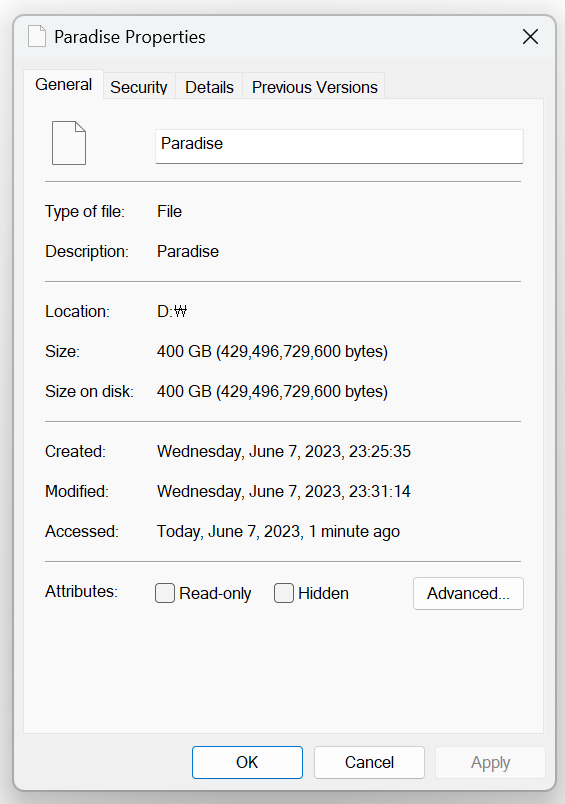The width and height of the screenshot is (565, 804).
Task: Click the 'Size:' label
Action: point(63,351)
